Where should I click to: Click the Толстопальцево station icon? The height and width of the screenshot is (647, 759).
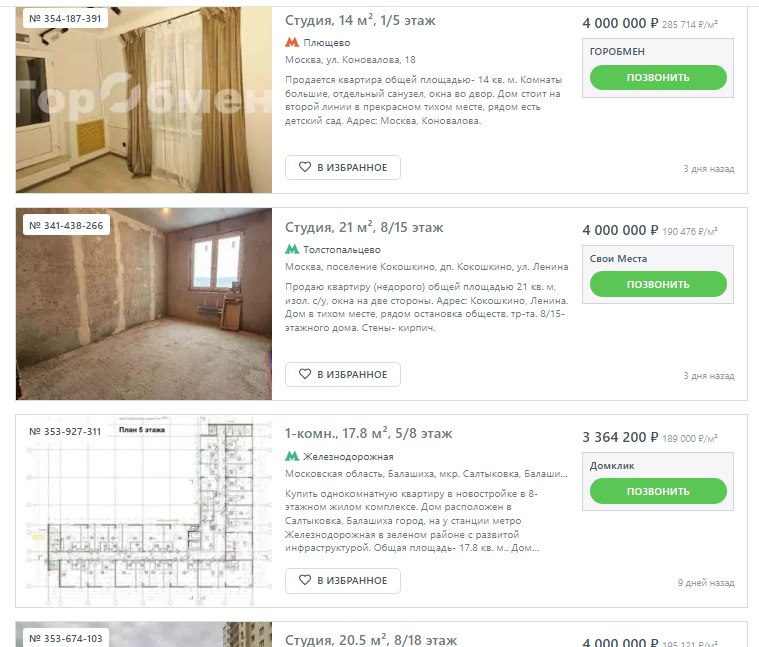pyautogui.click(x=292, y=250)
